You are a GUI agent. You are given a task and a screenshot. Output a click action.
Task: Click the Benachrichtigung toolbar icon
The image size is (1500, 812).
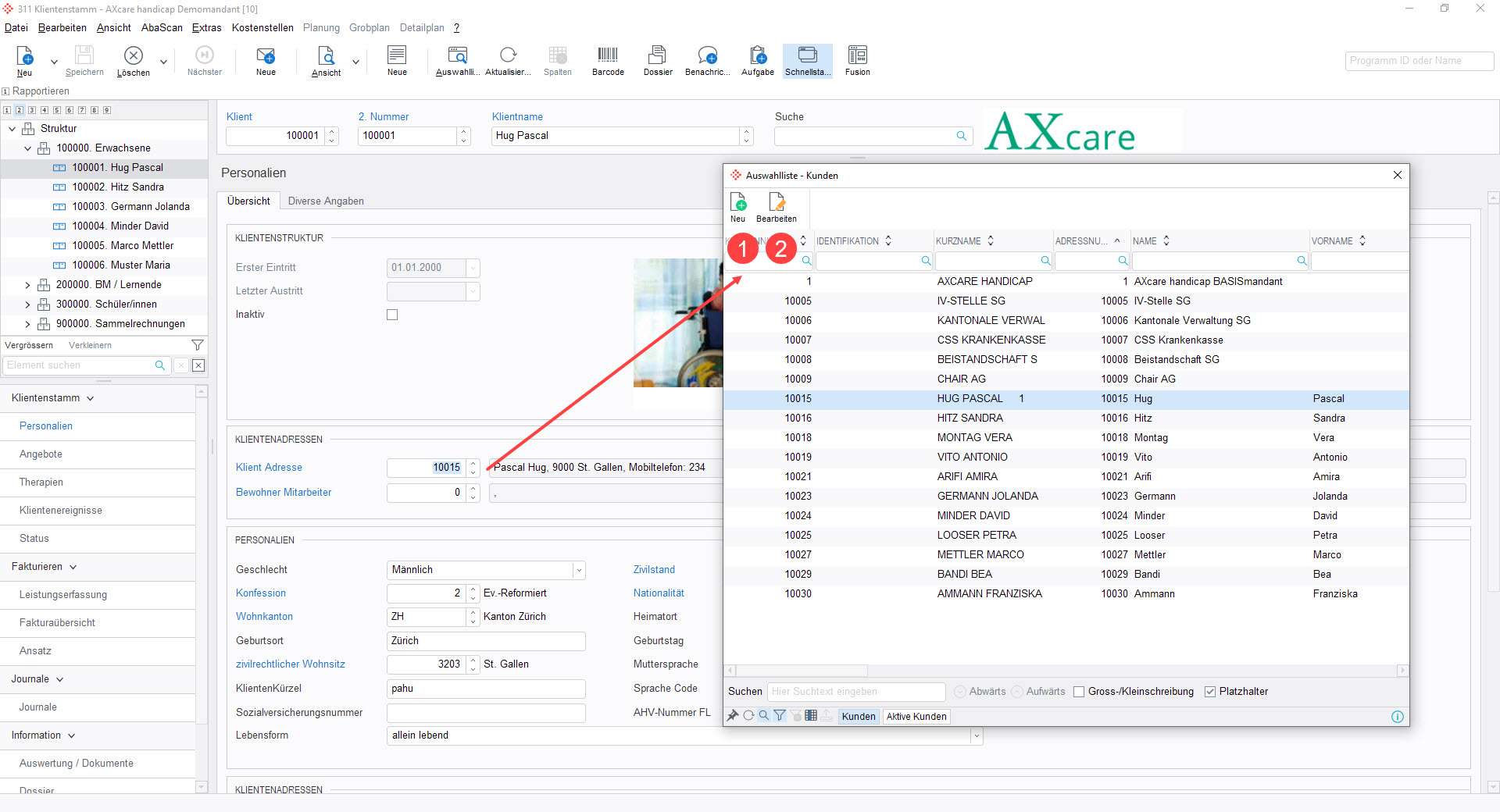[708, 60]
